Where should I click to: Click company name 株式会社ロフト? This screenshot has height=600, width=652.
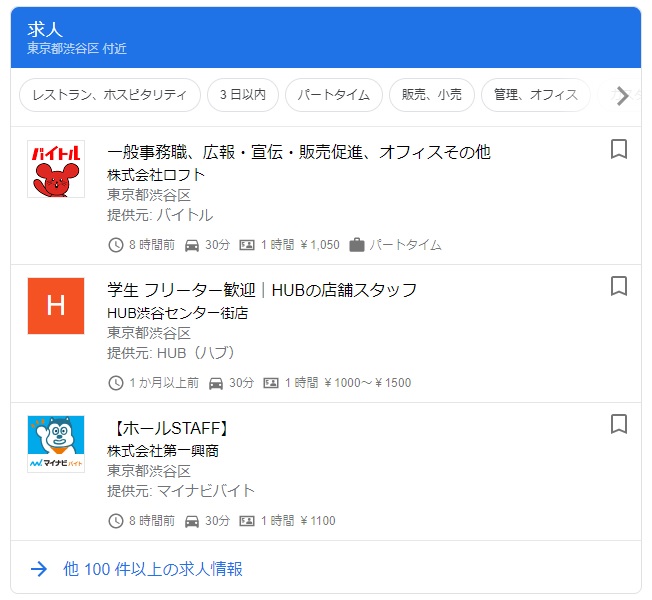coord(156,175)
